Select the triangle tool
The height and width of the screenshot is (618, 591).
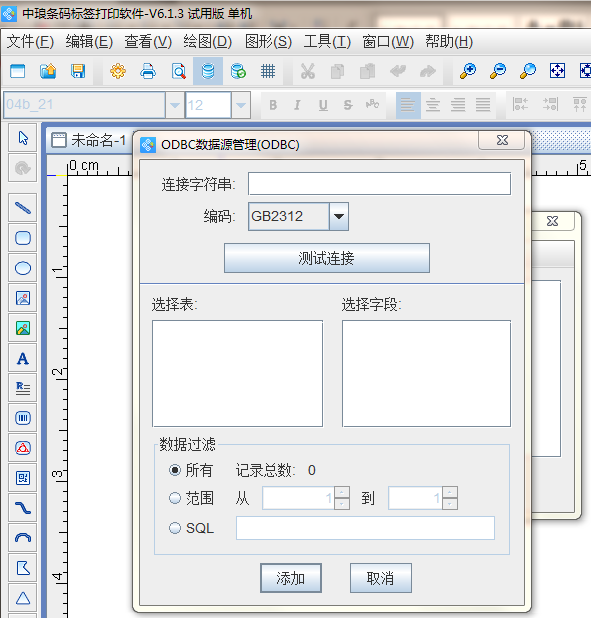coord(23,598)
